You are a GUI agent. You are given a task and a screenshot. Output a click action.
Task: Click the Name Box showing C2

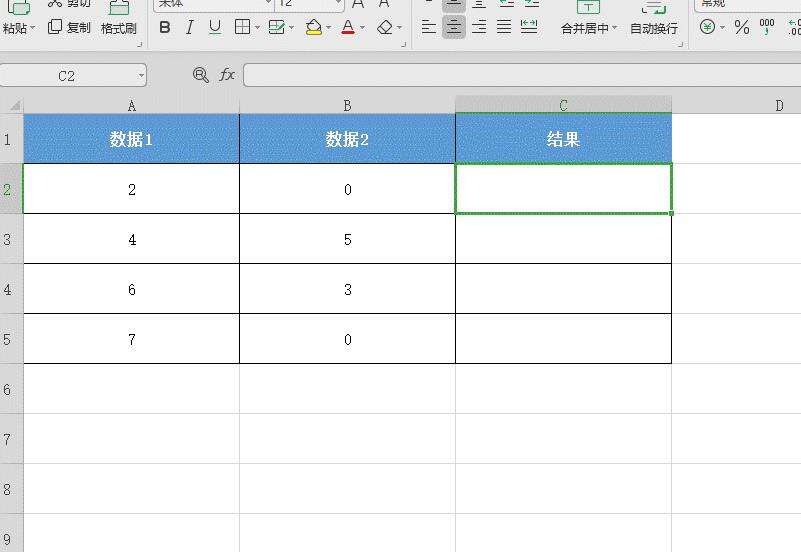67,76
